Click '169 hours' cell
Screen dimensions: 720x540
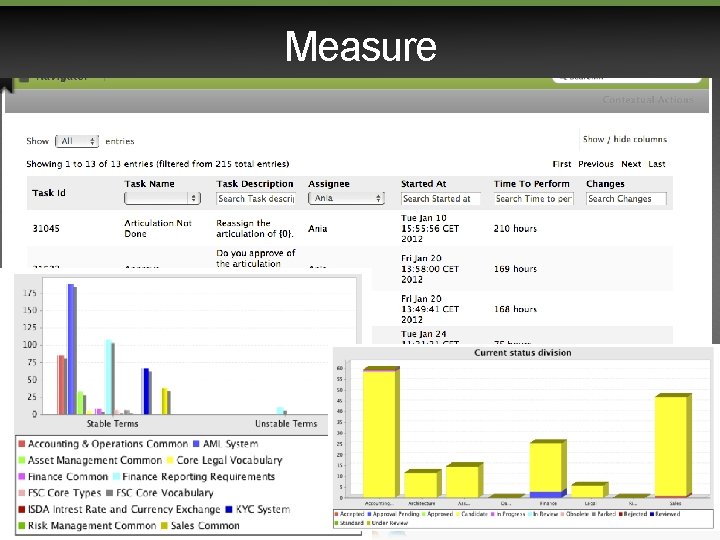click(x=515, y=269)
